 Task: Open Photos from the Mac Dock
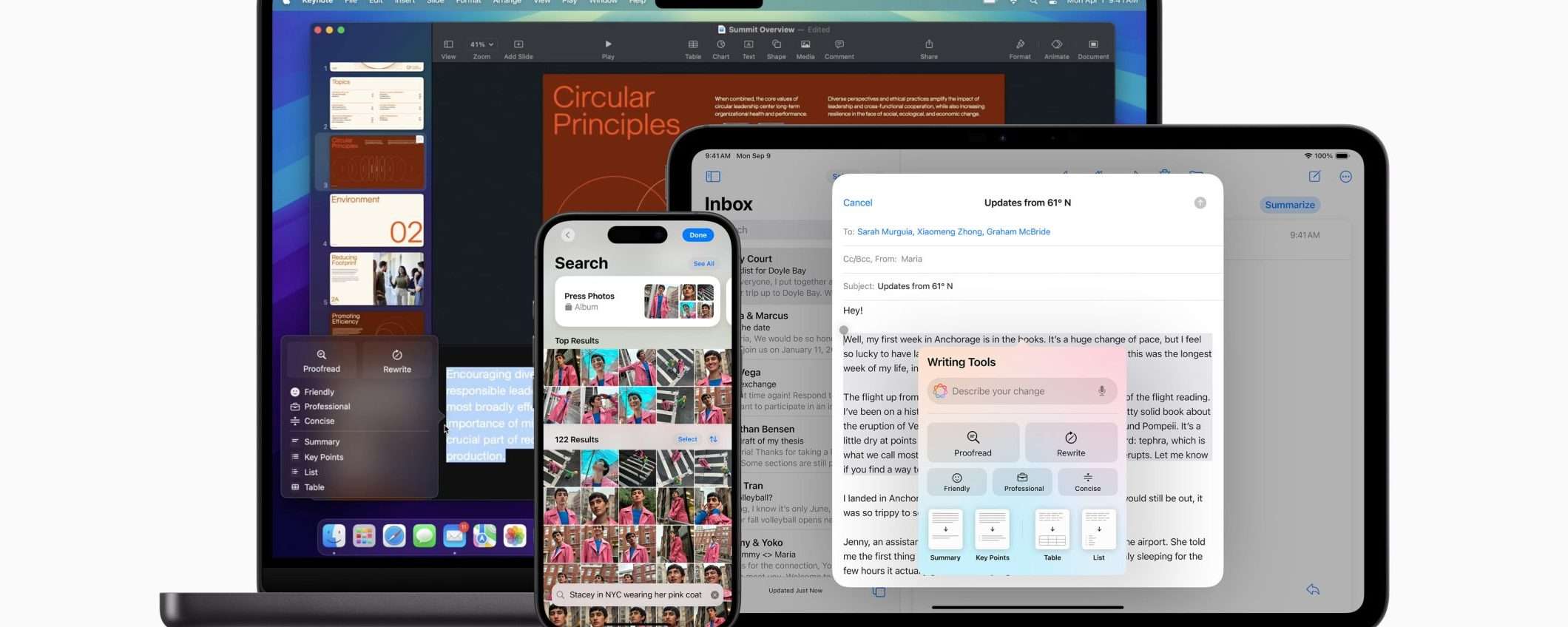[515, 535]
